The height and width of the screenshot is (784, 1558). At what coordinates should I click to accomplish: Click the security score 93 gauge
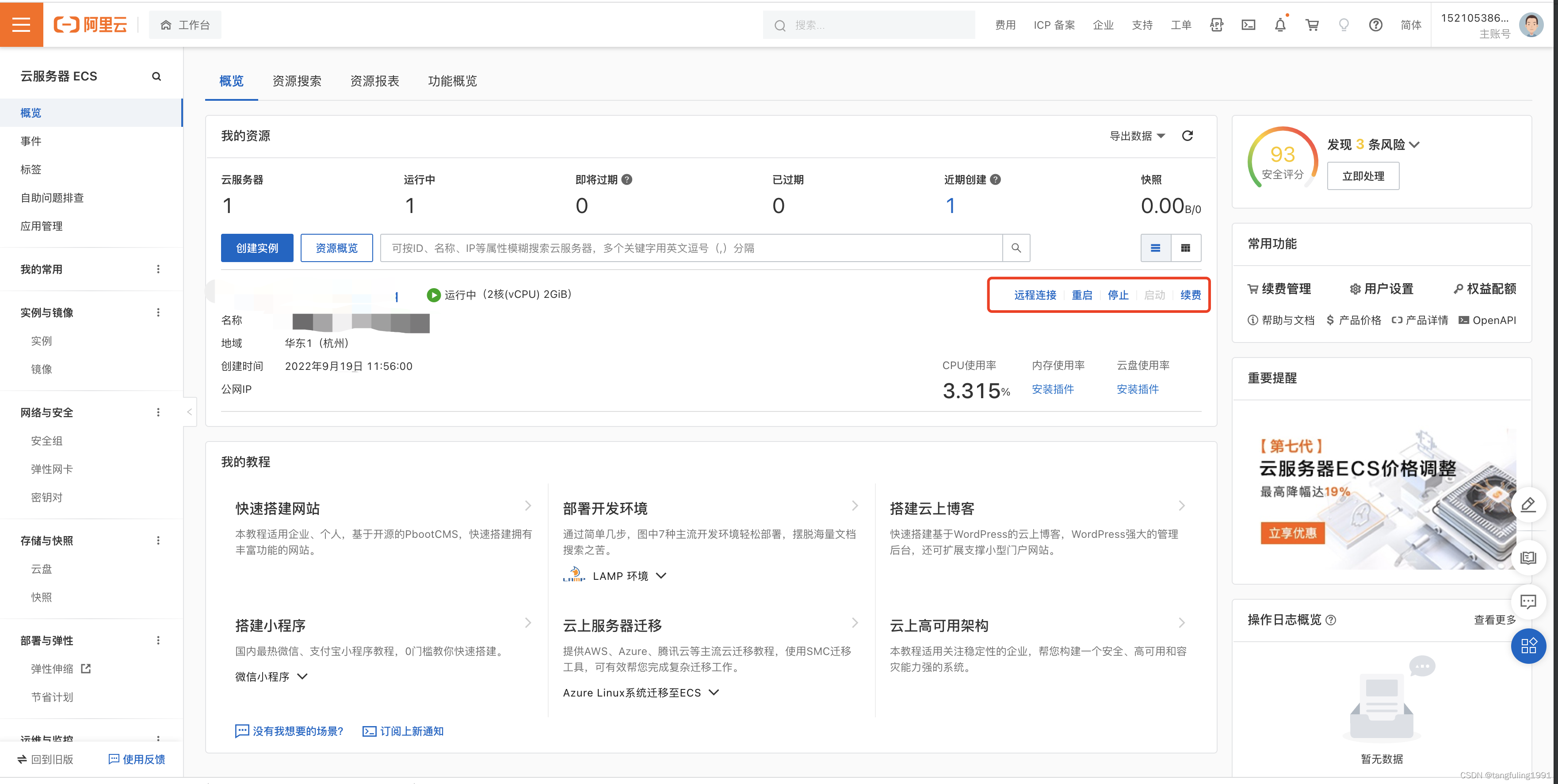click(1283, 158)
